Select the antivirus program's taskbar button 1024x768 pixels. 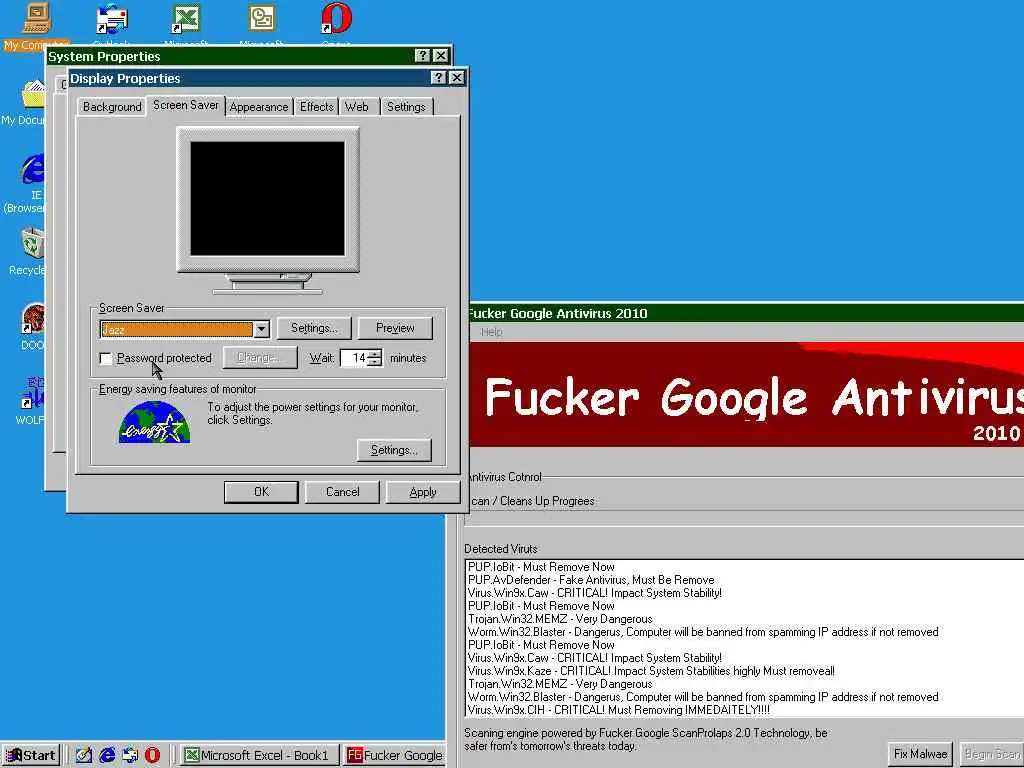394,755
